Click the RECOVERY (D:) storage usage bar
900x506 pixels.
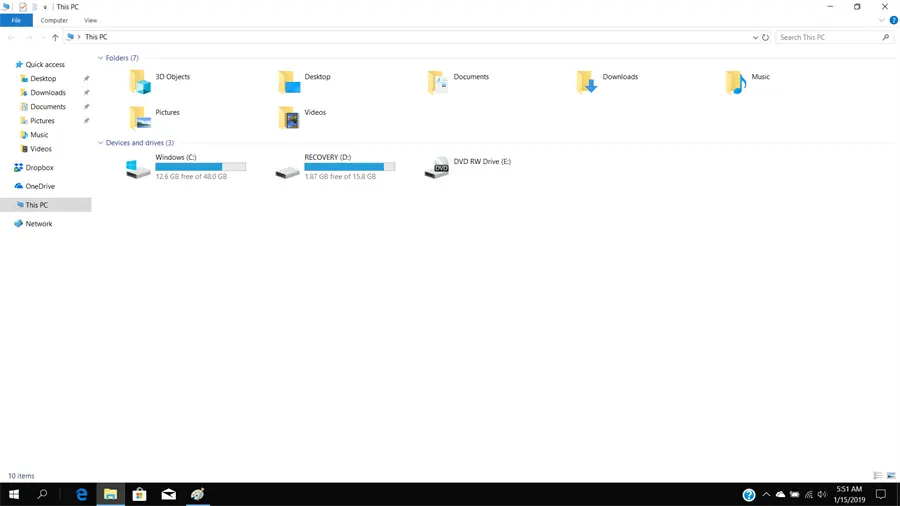pos(350,166)
